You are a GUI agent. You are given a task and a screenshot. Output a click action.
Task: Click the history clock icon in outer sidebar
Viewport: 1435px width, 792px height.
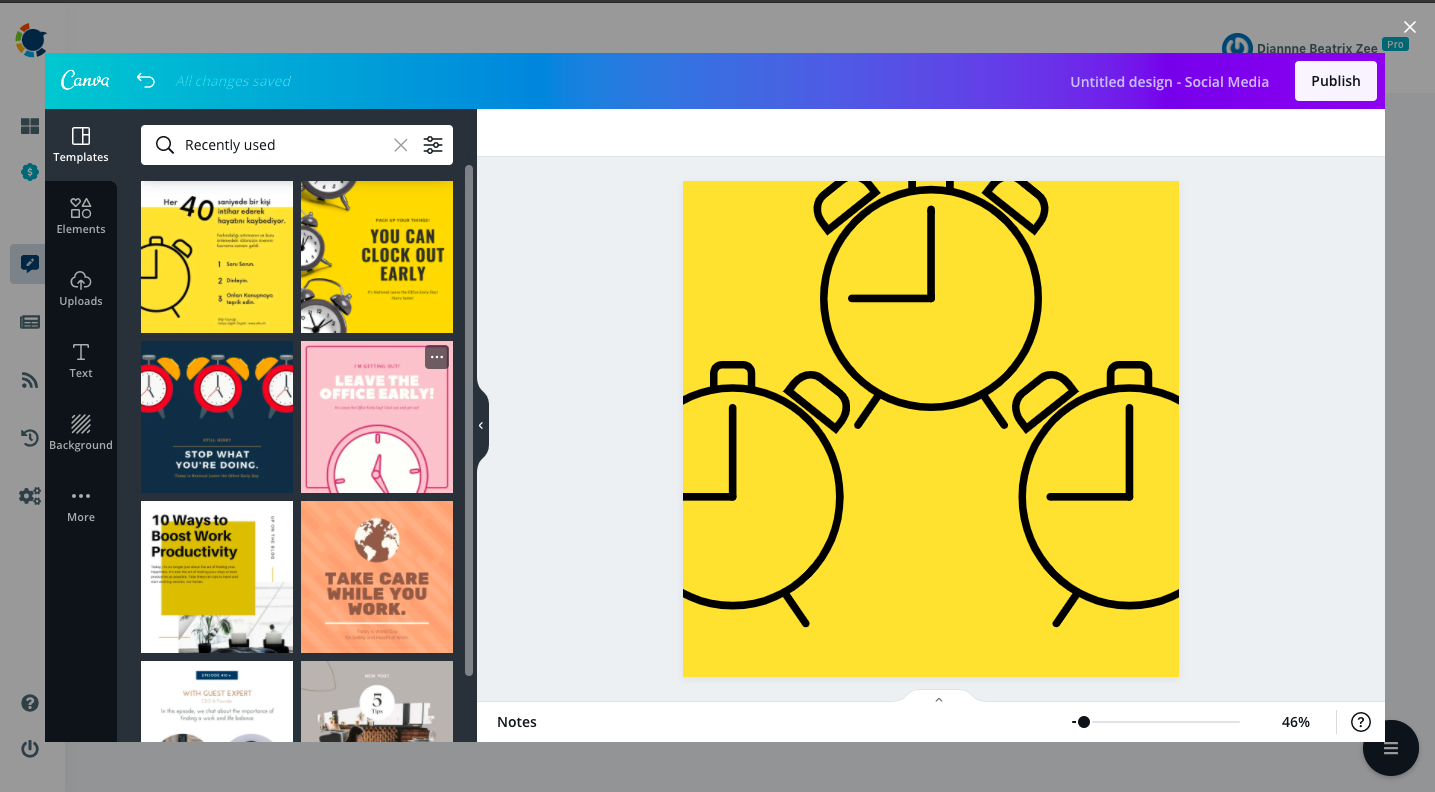[29, 437]
